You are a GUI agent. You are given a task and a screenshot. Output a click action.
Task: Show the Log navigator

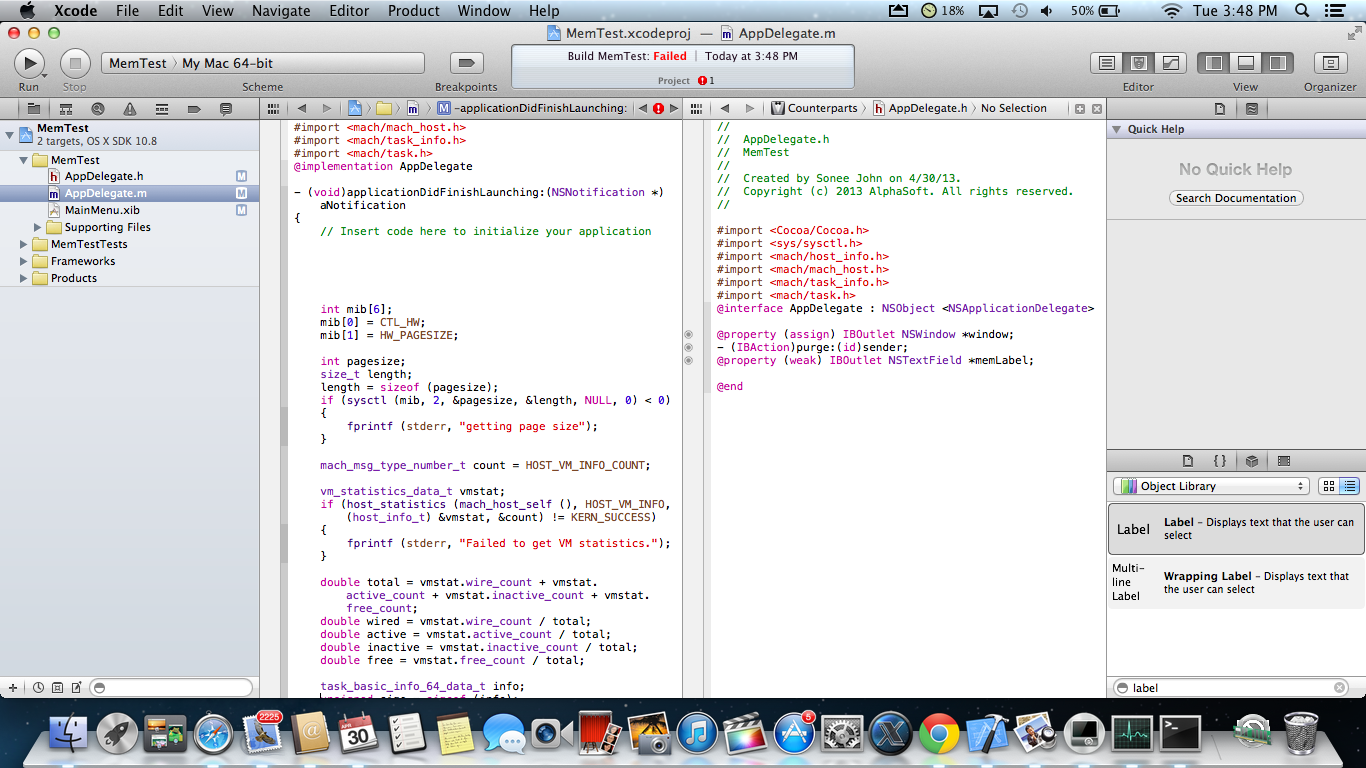click(226, 108)
